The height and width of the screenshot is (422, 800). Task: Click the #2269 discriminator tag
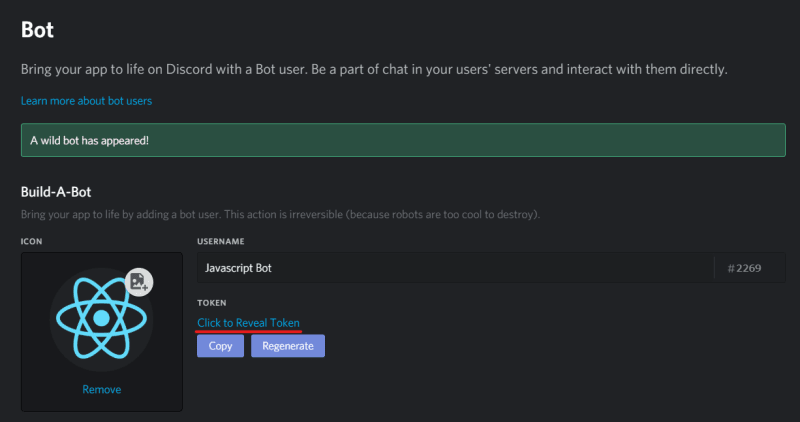click(x=744, y=268)
